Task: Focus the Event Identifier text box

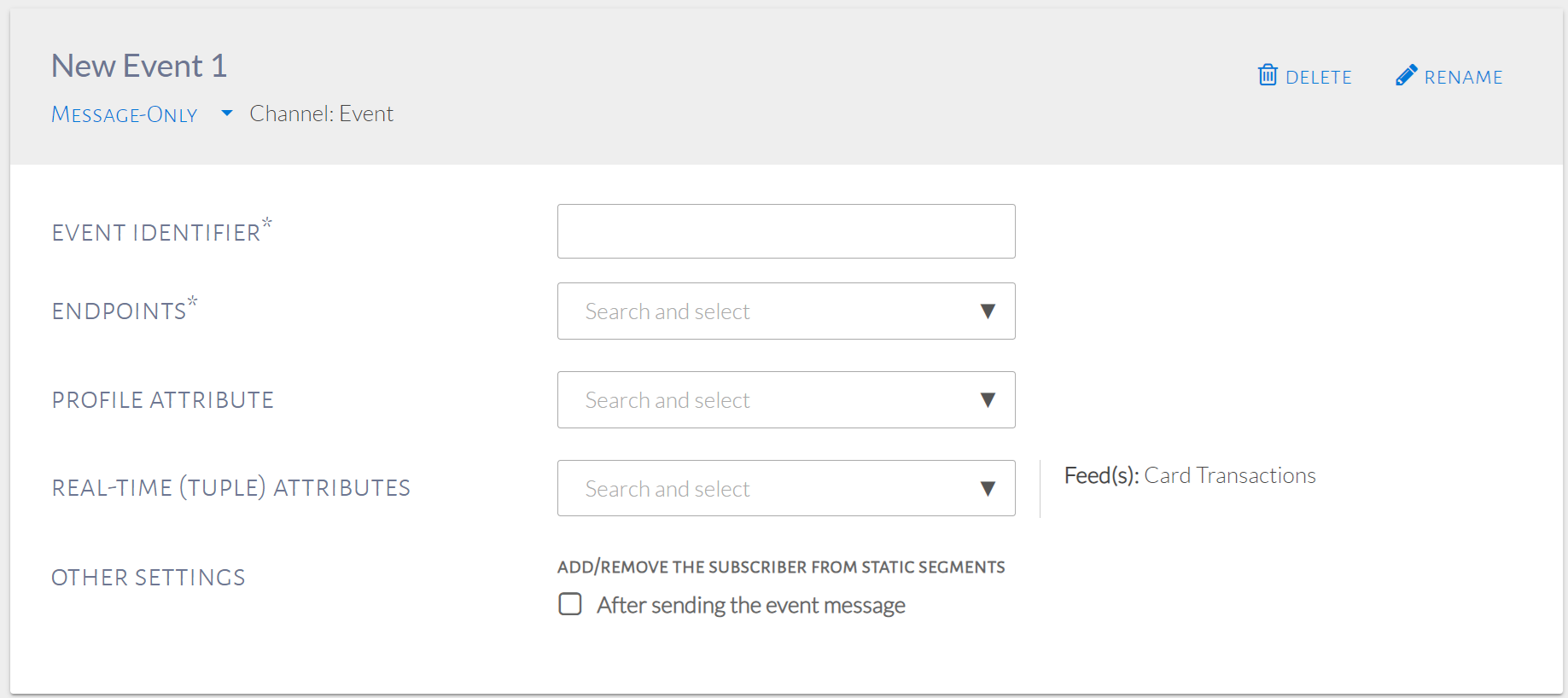Action: click(x=785, y=231)
